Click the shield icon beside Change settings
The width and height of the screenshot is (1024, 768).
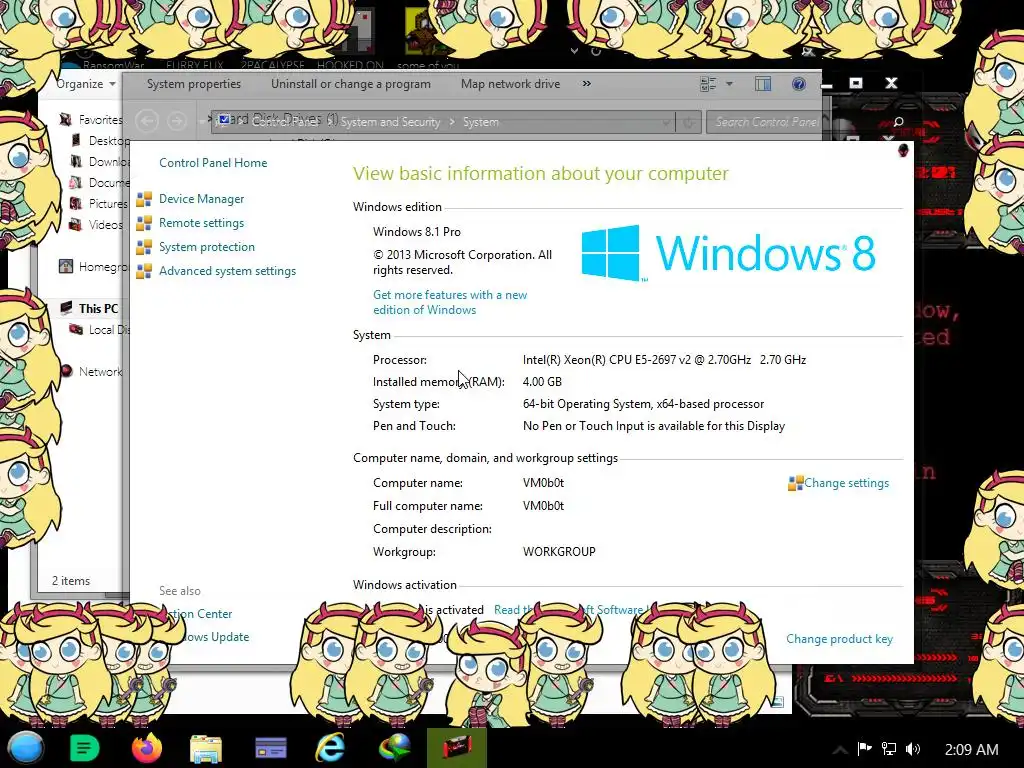[795, 483]
